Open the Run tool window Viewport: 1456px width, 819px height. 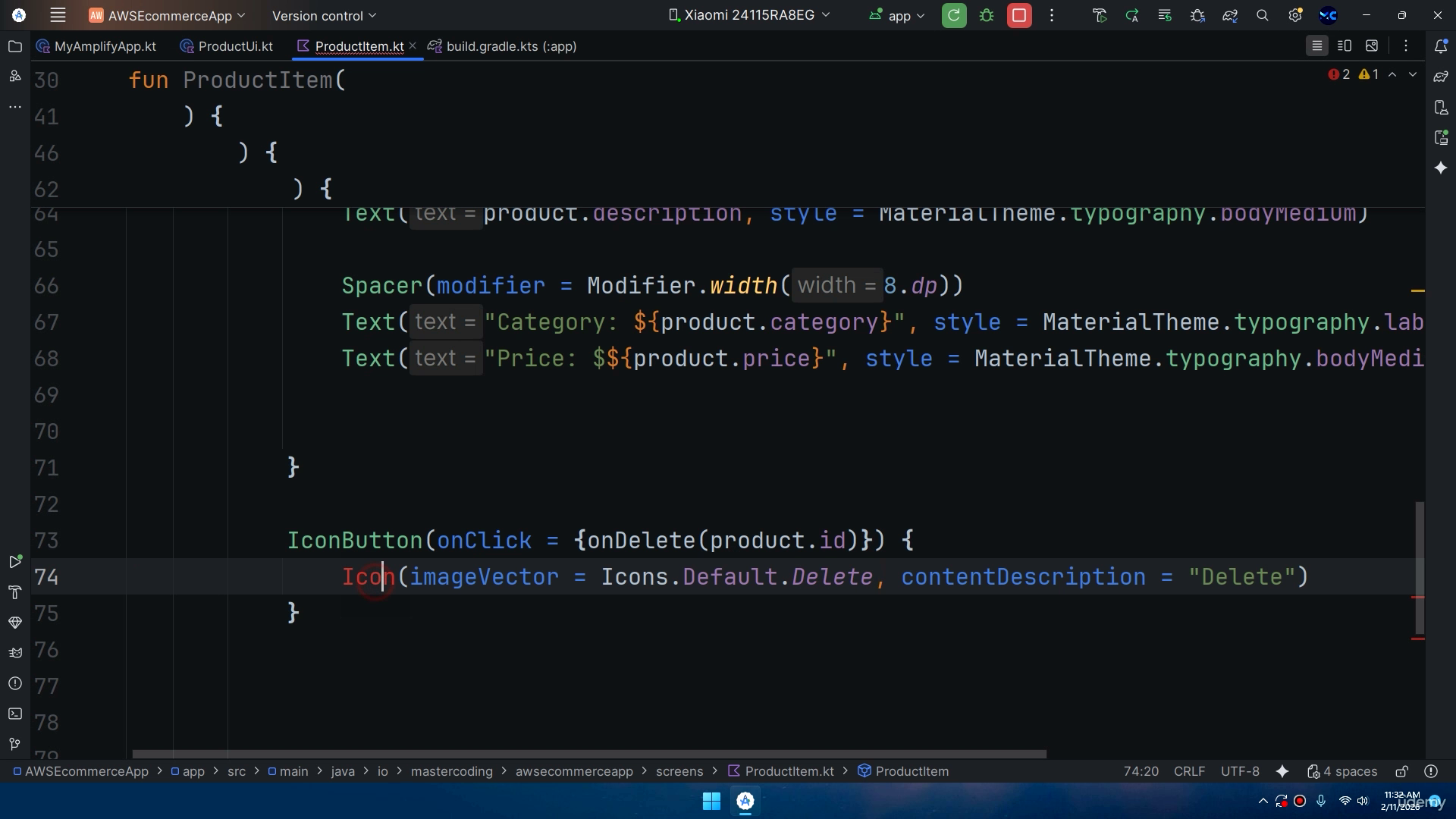[x=14, y=562]
